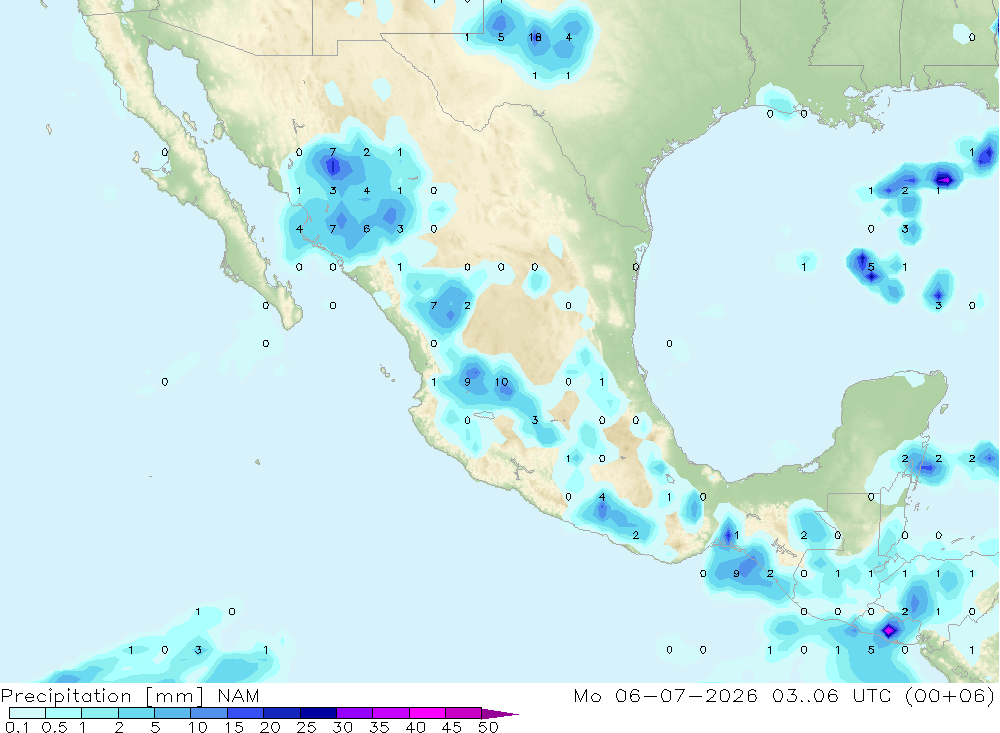The height and width of the screenshot is (733, 1000).
Task: Click the '10' precipitation value over central Mexico
Action: (x=501, y=381)
